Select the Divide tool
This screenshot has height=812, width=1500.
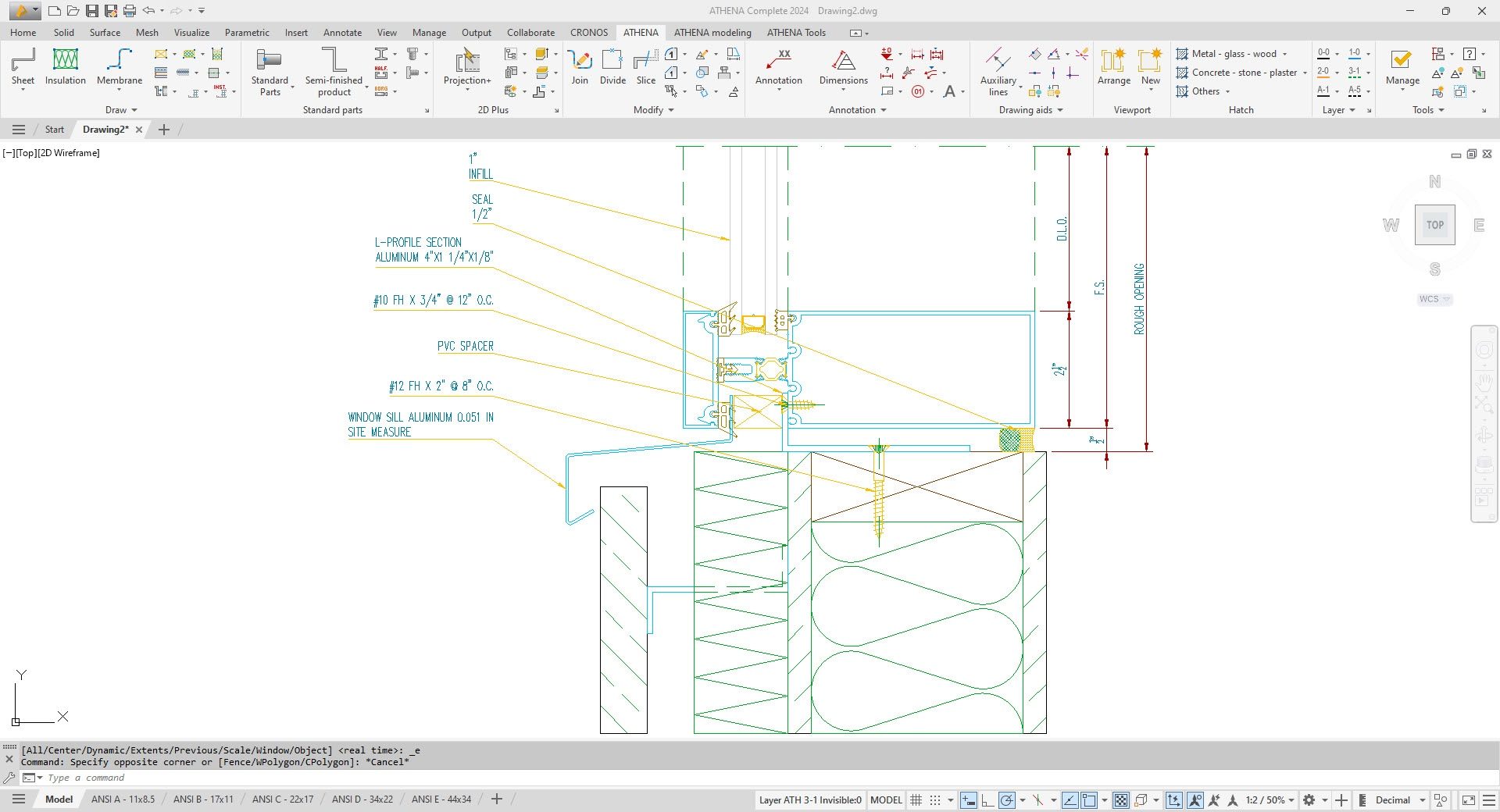[x=612, y=66]
